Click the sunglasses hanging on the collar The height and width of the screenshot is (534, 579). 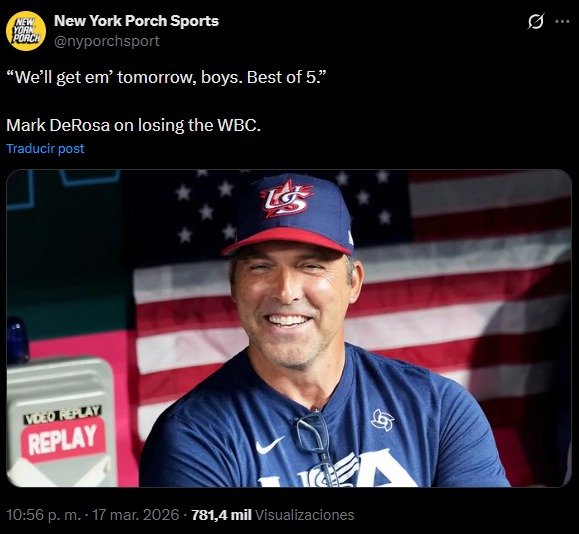pos(315,443)
